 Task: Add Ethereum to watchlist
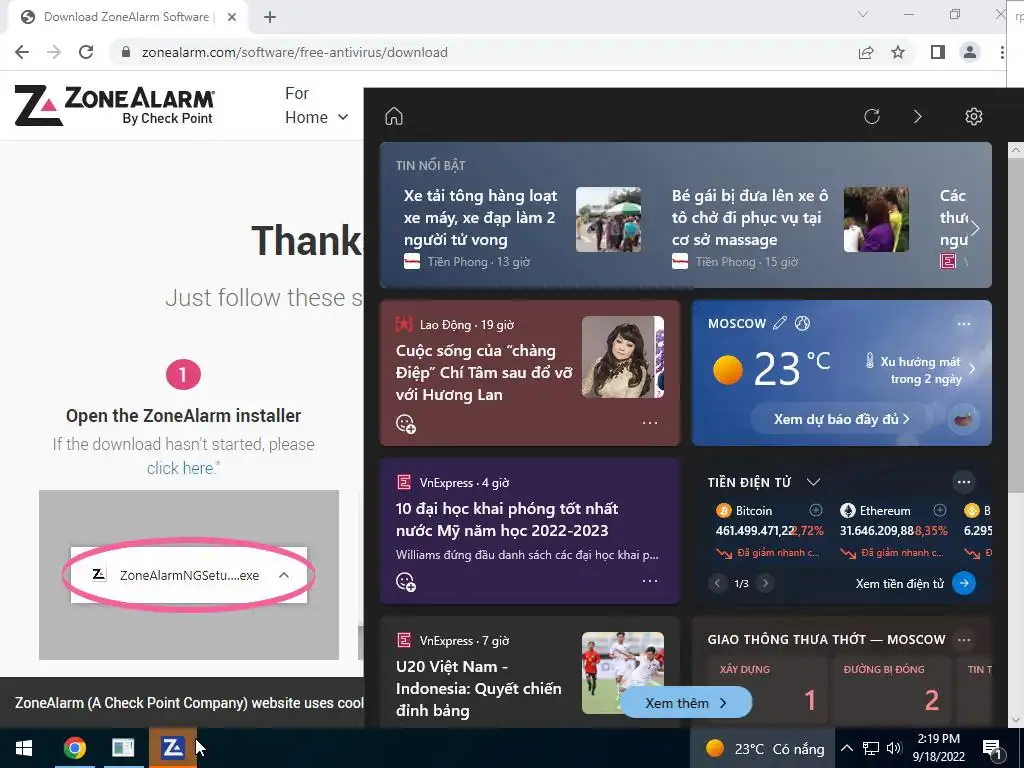[x=940, y=510]
